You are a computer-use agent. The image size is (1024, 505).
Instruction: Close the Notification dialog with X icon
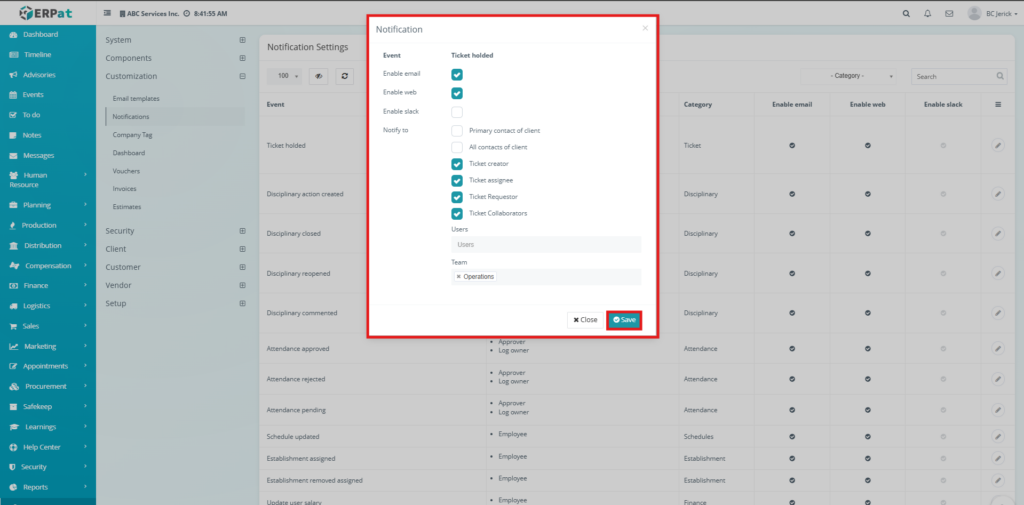click(x=645, y=29)
